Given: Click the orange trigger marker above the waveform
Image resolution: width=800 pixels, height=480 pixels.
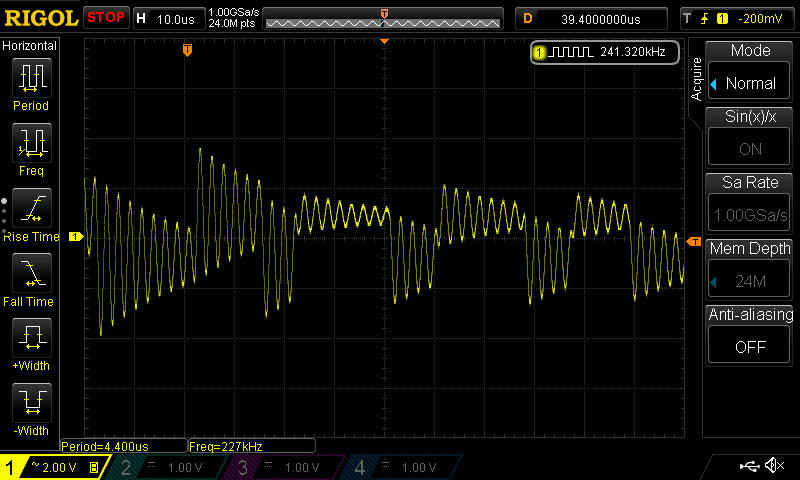Looking at the screenshot, I should tap(187, 49).
